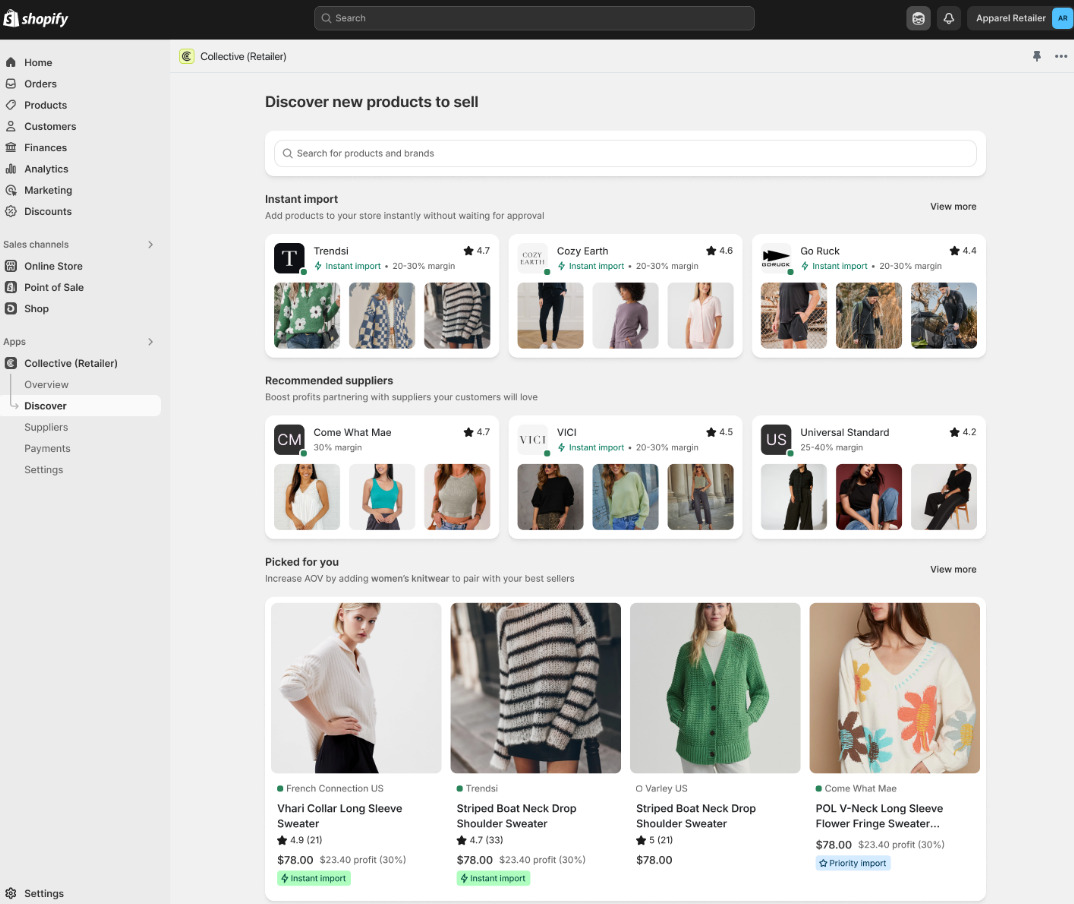Open the Marketing section in the sidebar
This screenshot has width=1074, height=904.
click(x=47, y=190)
